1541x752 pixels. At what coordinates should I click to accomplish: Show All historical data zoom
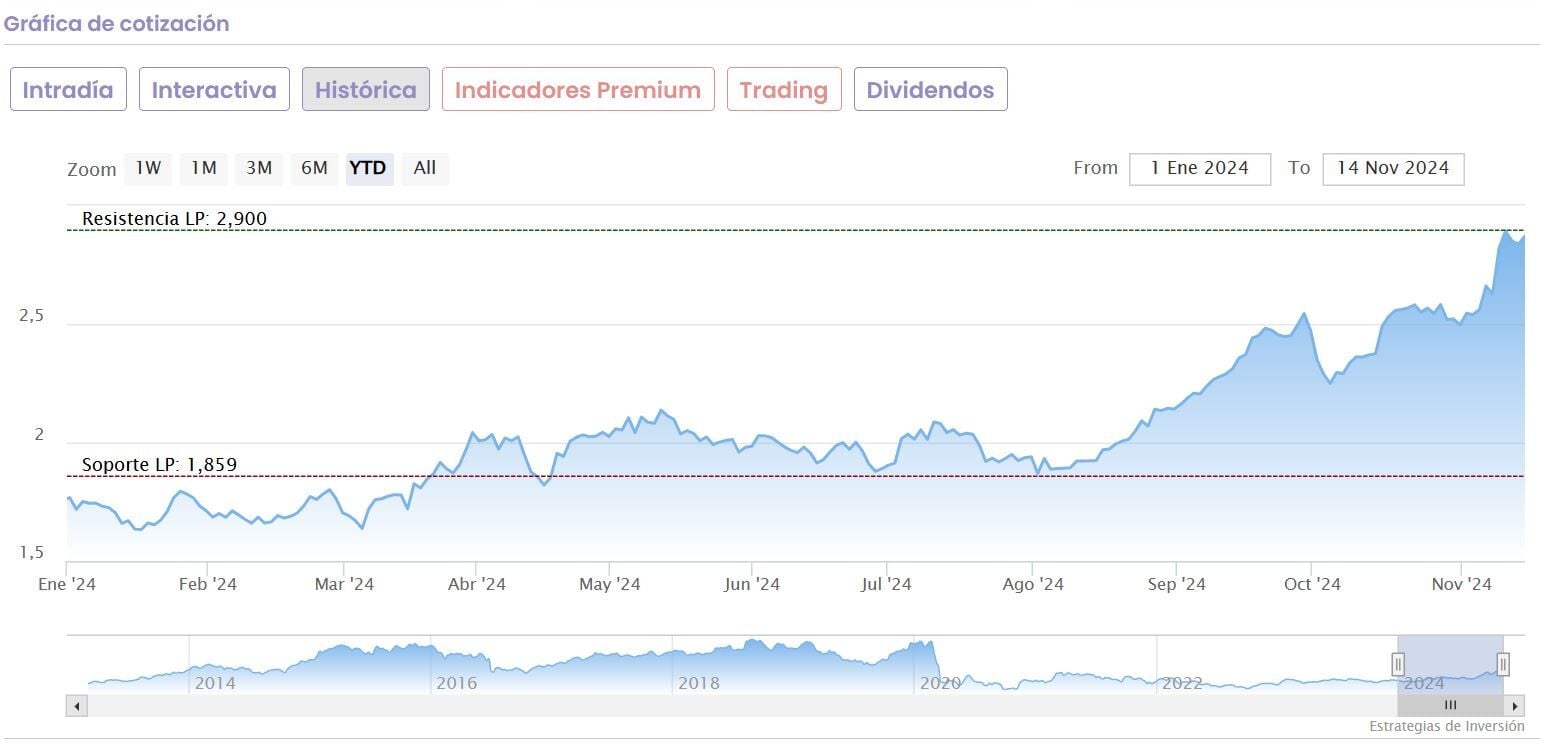coord(425,168)
